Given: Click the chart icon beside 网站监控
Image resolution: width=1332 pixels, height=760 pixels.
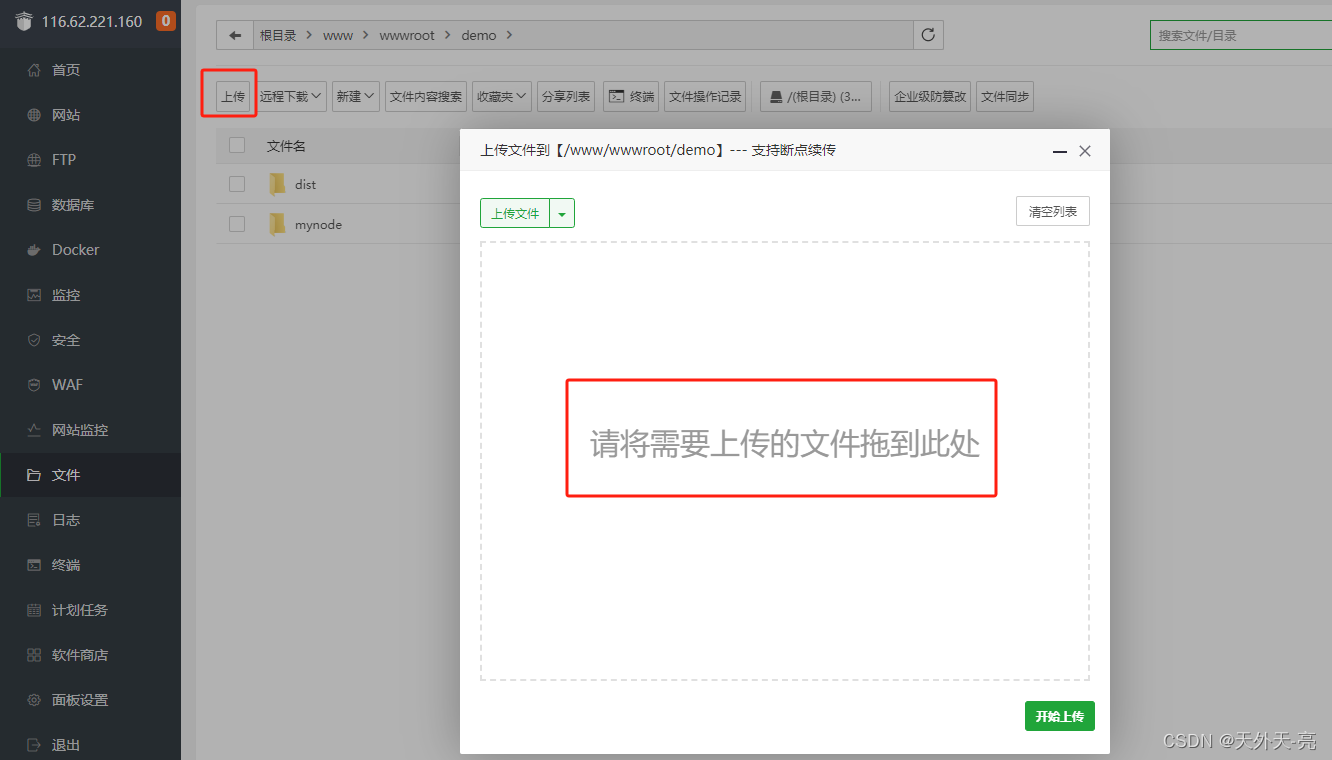Looking at the screenshot, I should (x=34, y=430).
